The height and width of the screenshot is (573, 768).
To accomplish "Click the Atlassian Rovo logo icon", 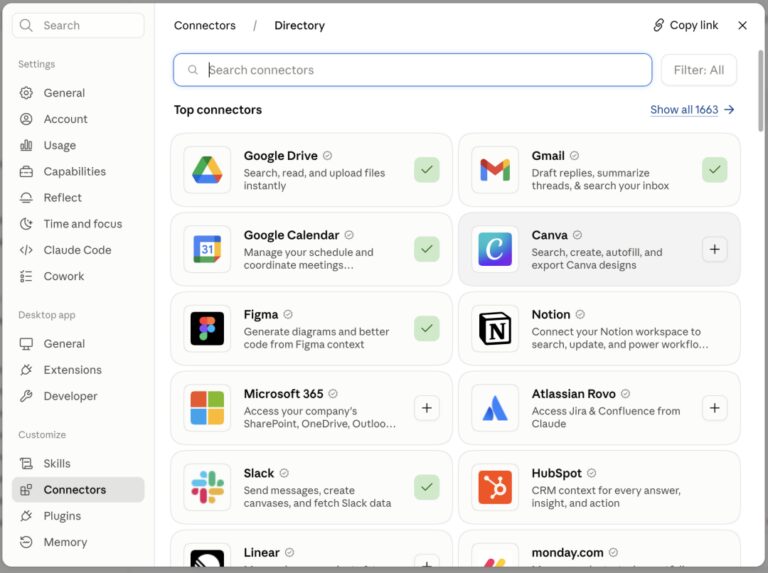I will pos(495,408).
